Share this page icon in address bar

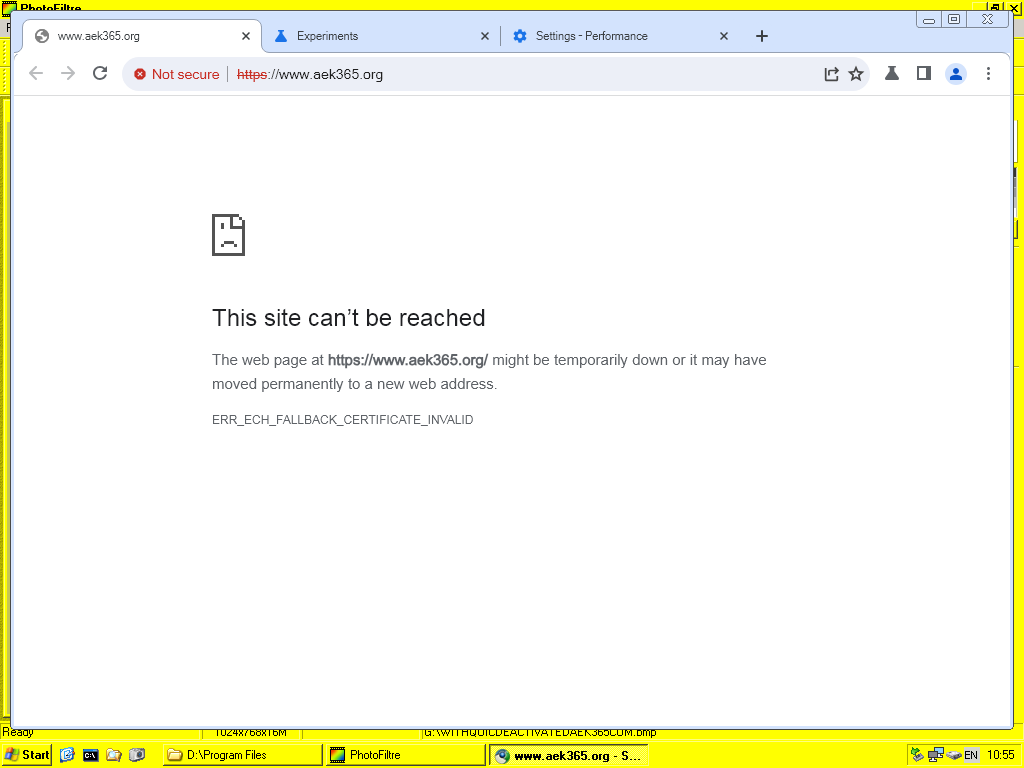tap(831, 74)
